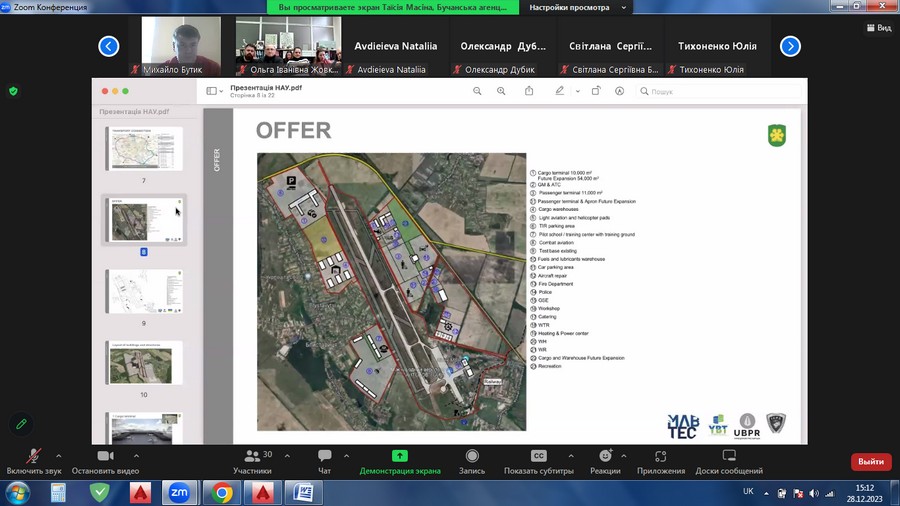Click the green pencil annotate icon

click(21, 424)
